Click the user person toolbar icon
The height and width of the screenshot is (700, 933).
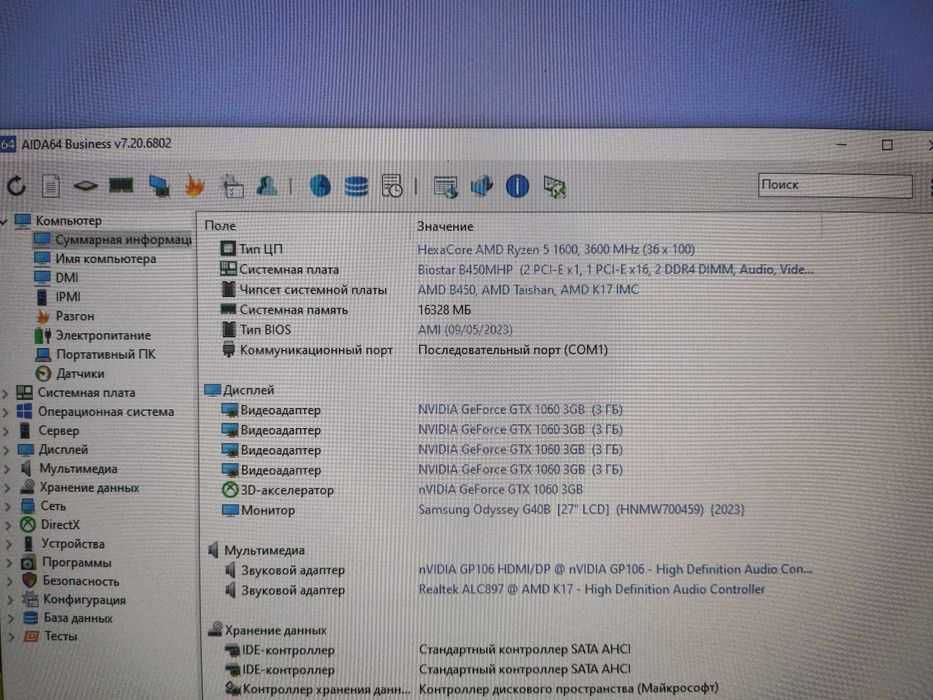click(267, 186)
